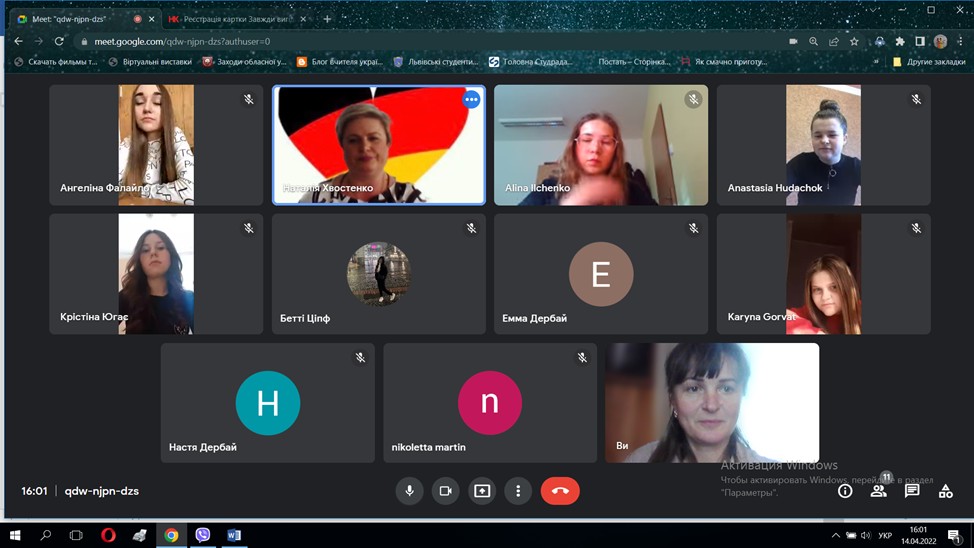Viewport: 974px width, 548px height.
Task: Click the meet.google.com address bar
Action: (x=400, y=41)
